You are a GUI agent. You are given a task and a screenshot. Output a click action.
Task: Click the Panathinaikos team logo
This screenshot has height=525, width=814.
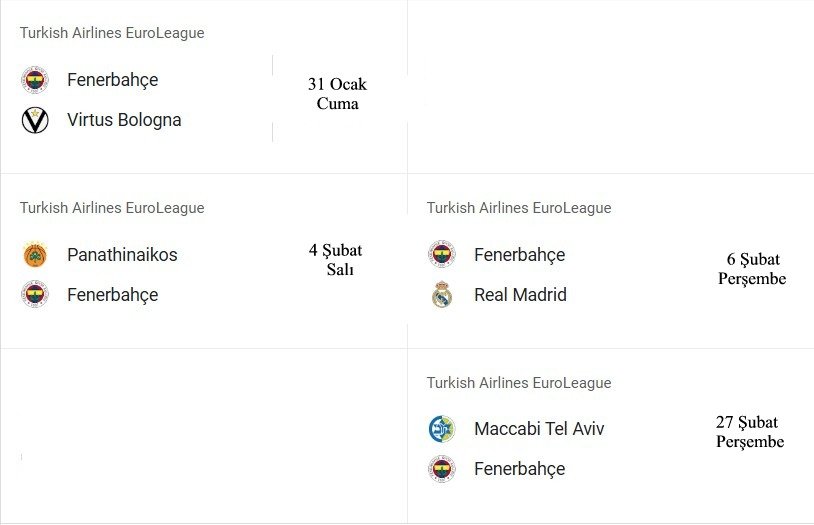tap(35, 255)
